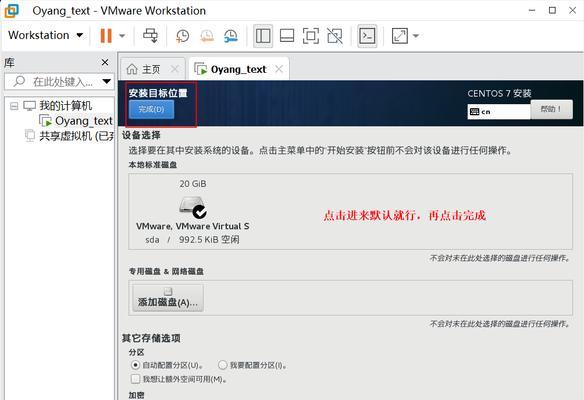
Task: Open the Workstation menu
Action: tap(45, 35)
